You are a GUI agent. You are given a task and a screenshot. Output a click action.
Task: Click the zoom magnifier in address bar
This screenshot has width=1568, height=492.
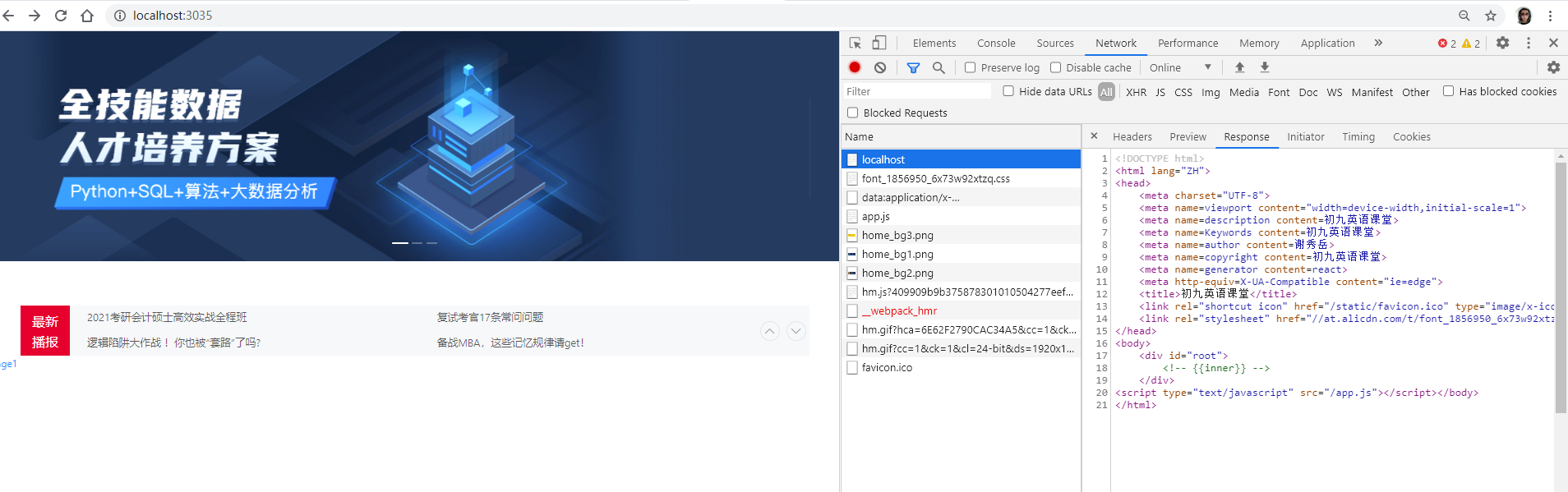point(1464,16)
